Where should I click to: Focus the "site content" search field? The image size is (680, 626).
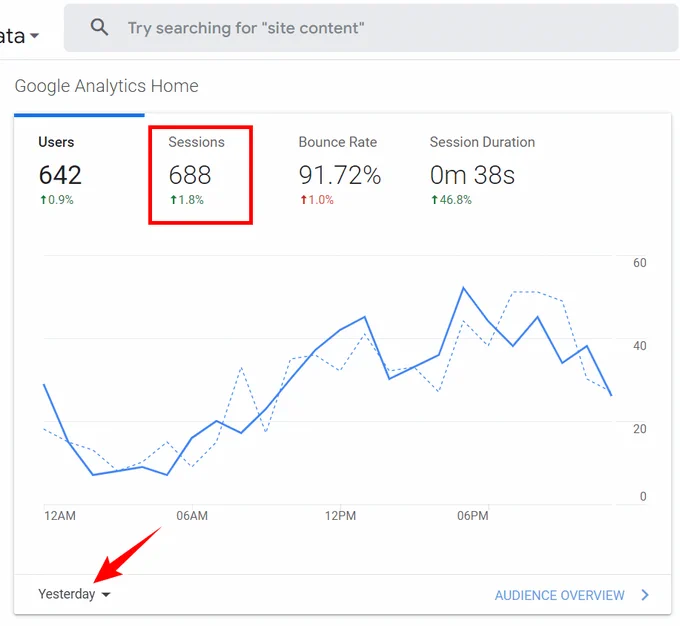371,28
